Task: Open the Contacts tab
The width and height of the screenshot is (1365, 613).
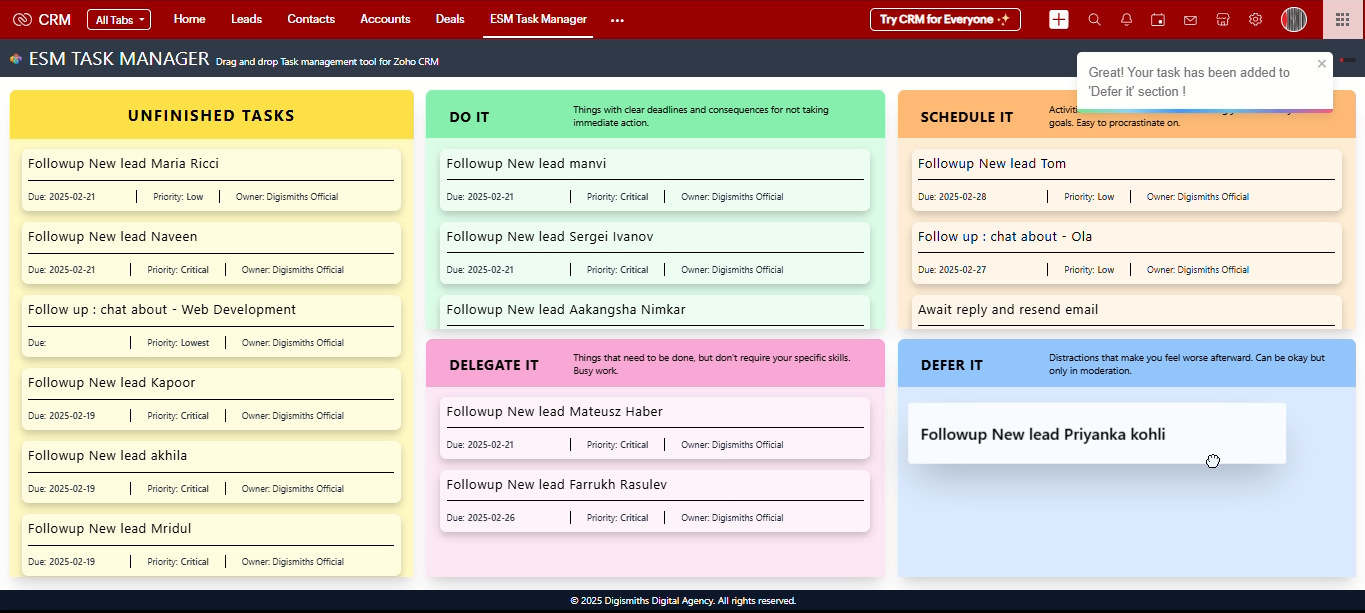Action: coord(311,19)
